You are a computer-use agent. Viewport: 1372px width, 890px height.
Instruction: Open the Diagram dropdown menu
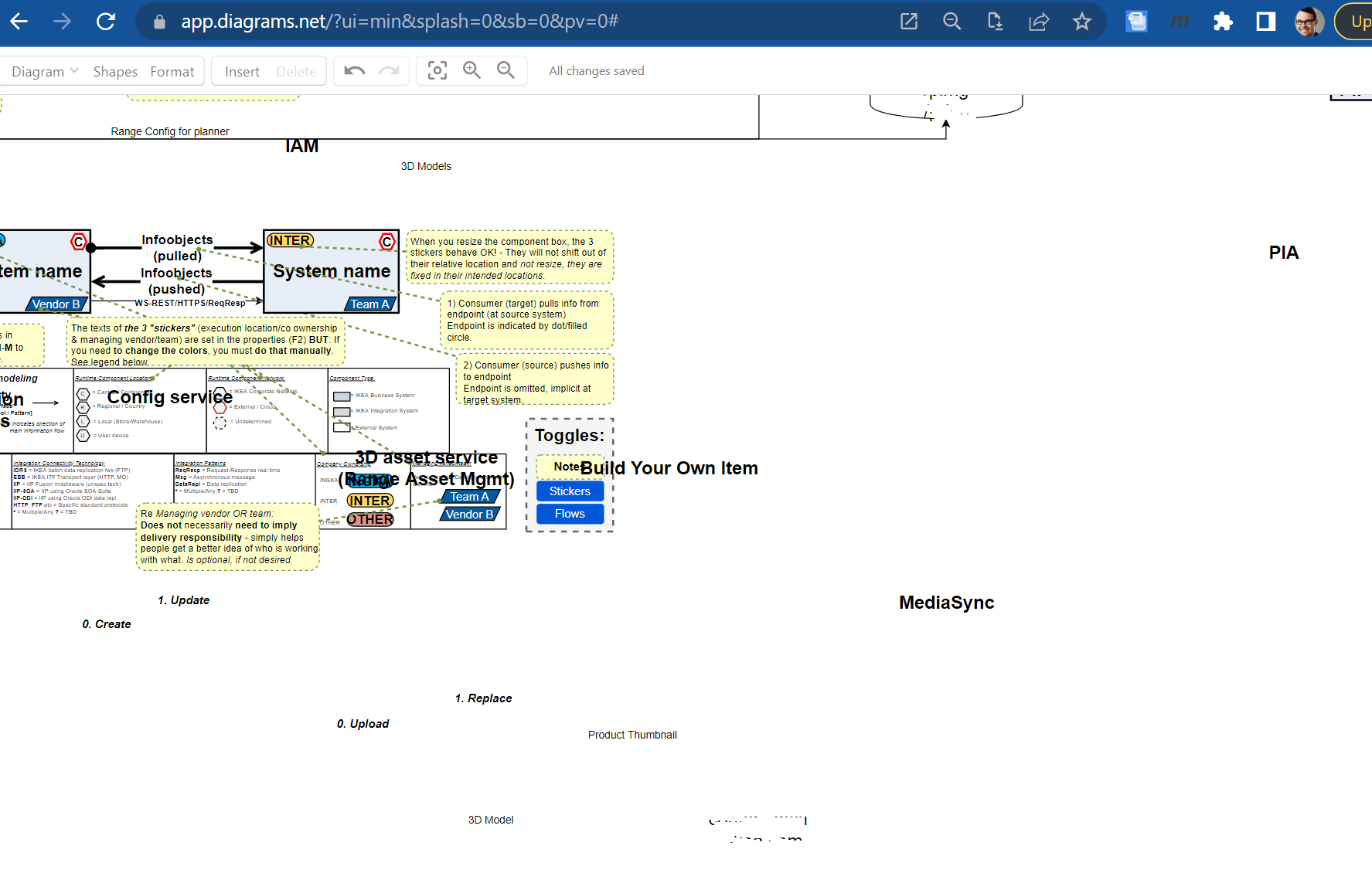45,71
